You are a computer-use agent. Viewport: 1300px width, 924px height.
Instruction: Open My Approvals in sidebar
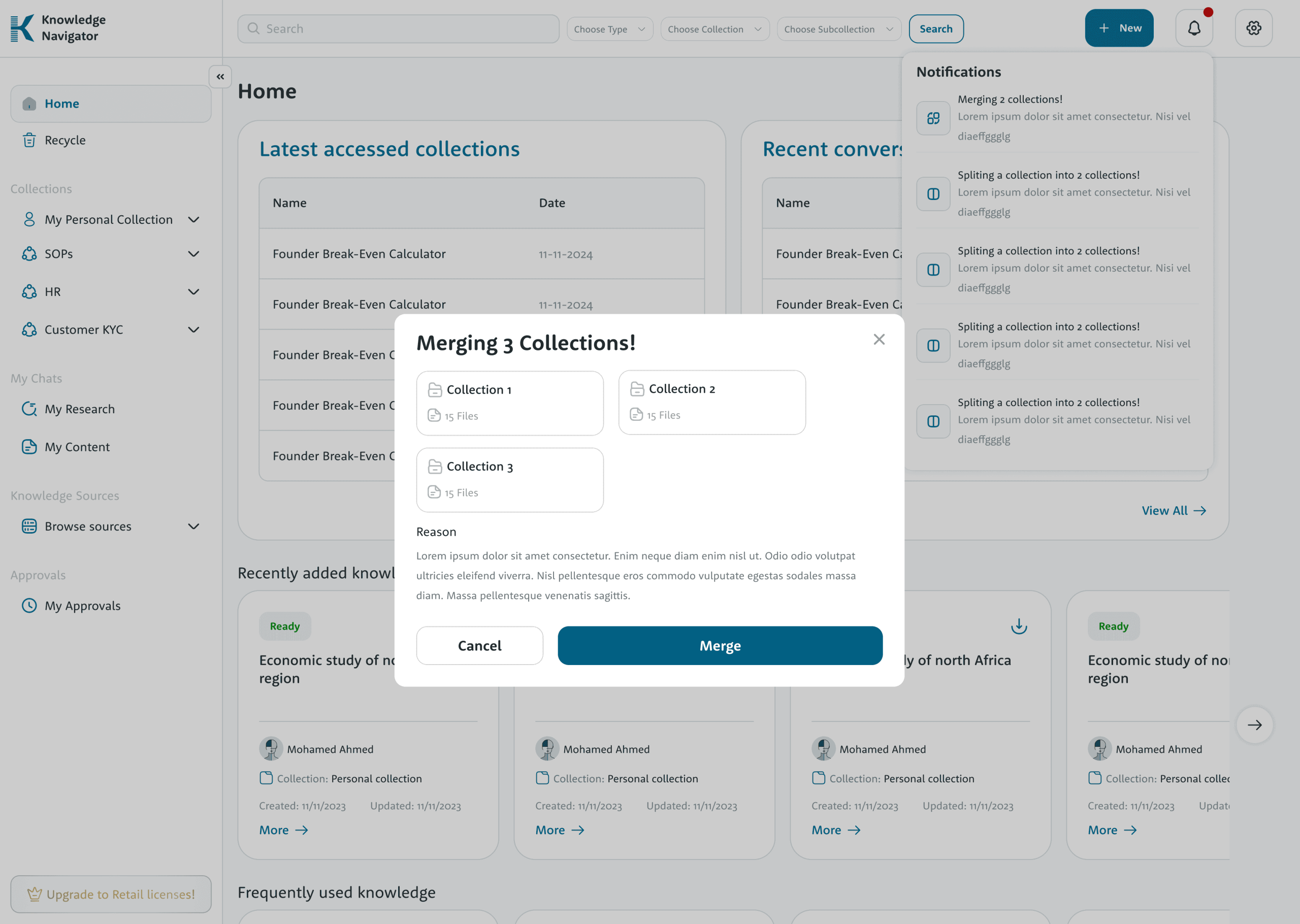point(82,606)
